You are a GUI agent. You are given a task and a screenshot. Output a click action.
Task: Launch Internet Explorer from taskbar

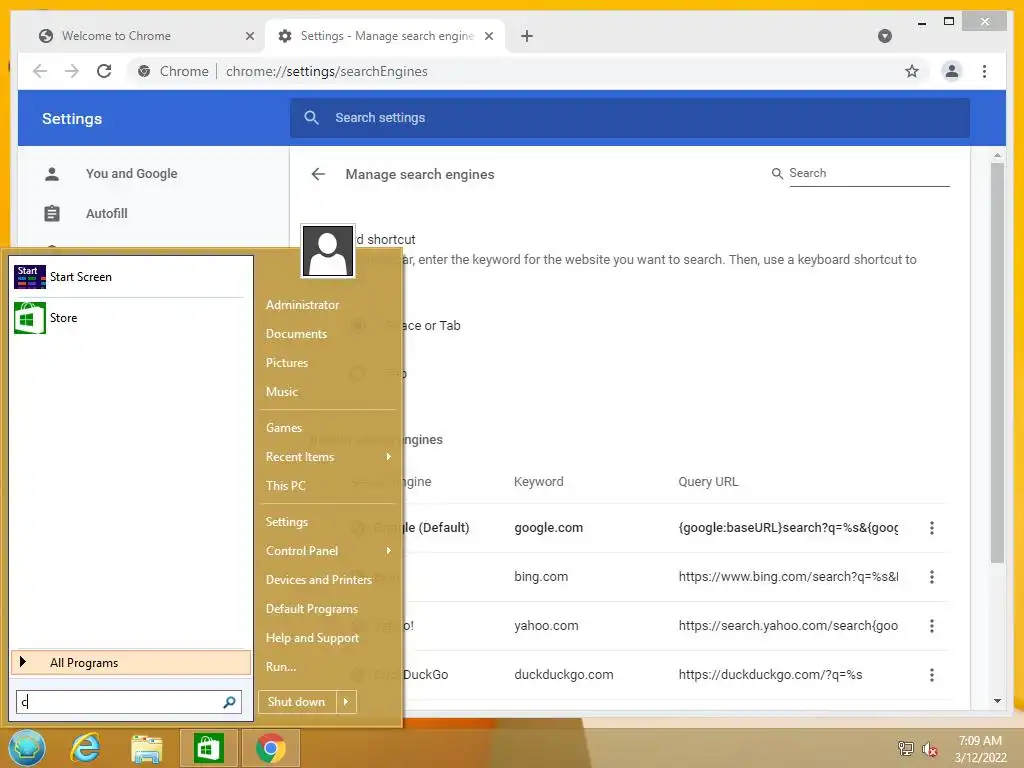click(86, 748)
